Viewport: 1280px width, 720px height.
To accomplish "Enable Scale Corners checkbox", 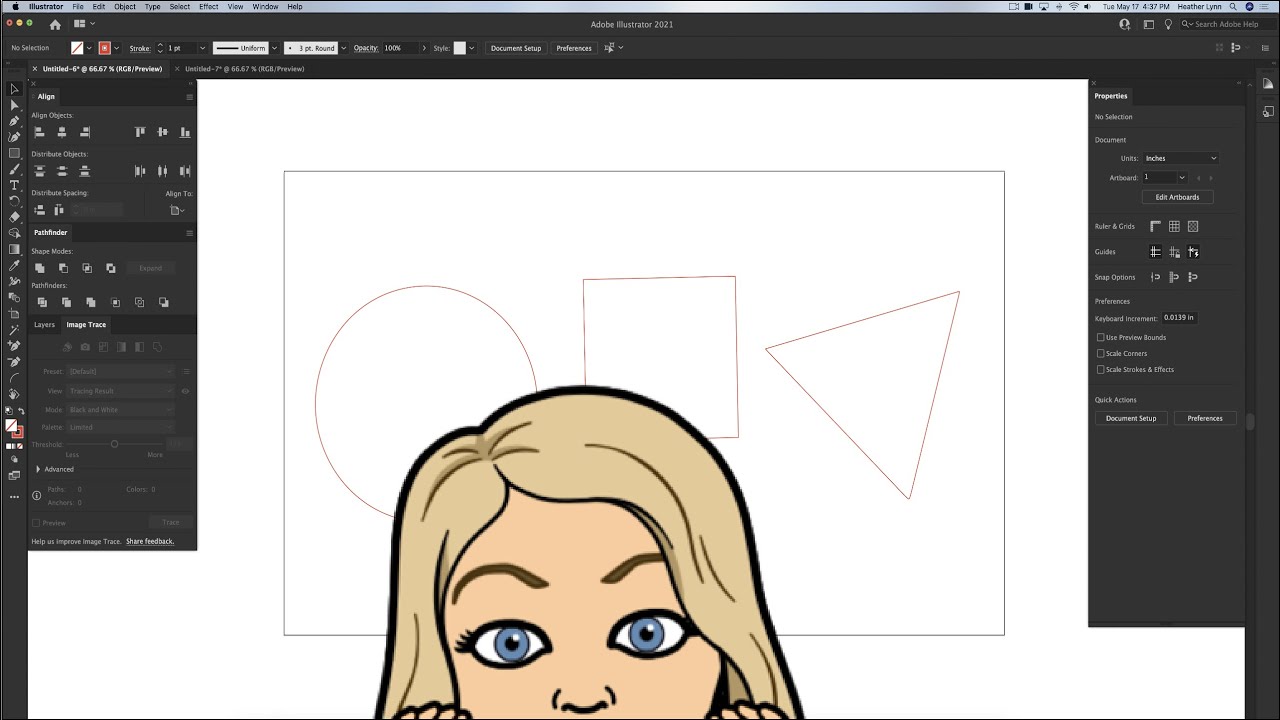I will [x=1101, y=353].
